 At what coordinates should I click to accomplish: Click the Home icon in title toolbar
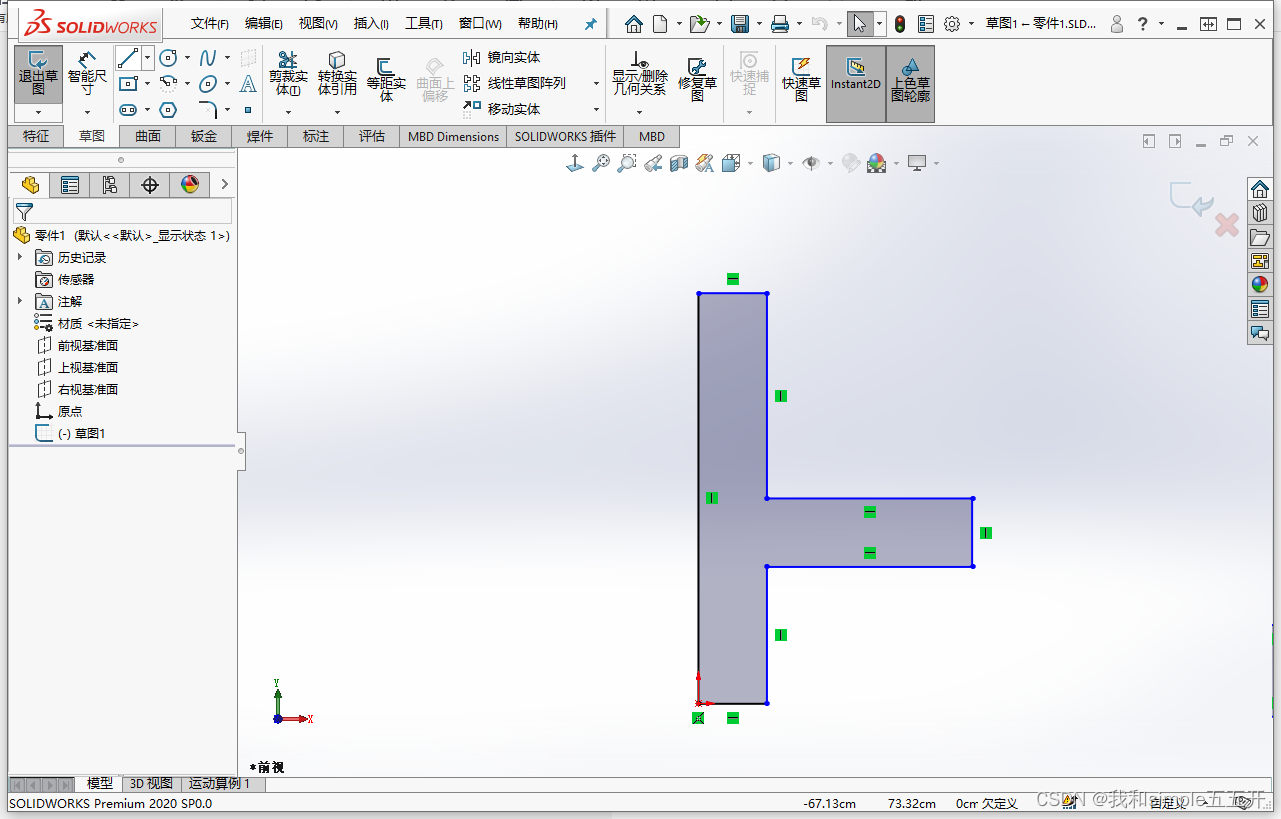[x=634, y=24]
